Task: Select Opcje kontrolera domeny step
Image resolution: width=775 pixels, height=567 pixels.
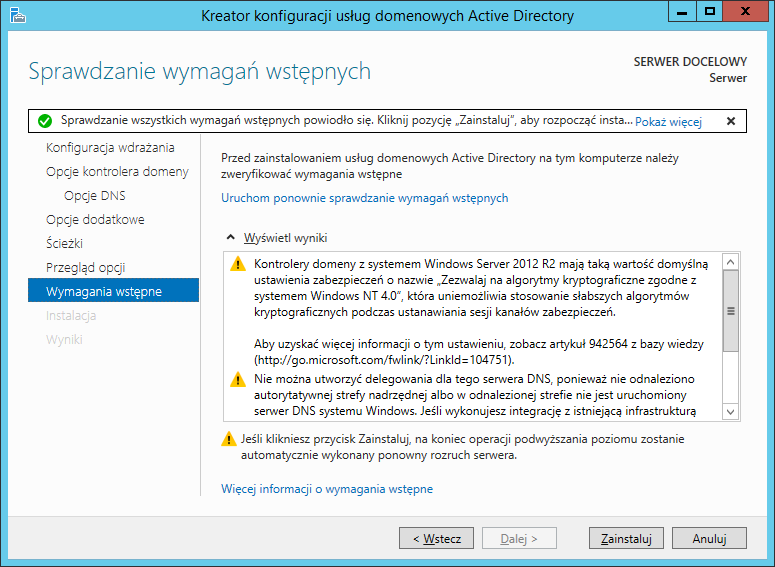Action: [x=117, y=172]
